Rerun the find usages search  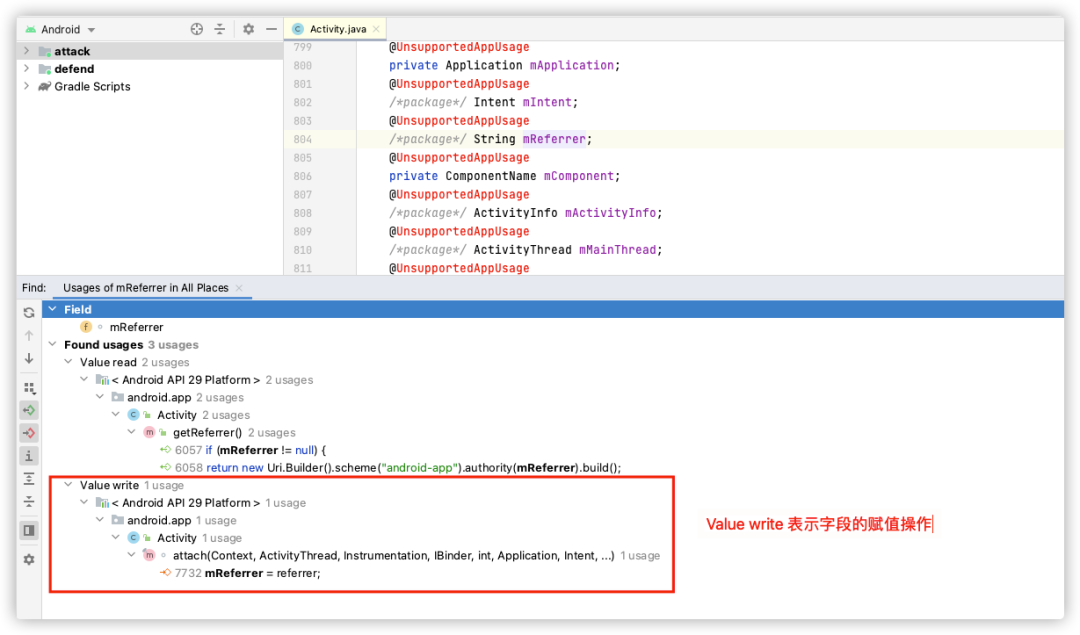pyautogui.click(x=29, y=313)
